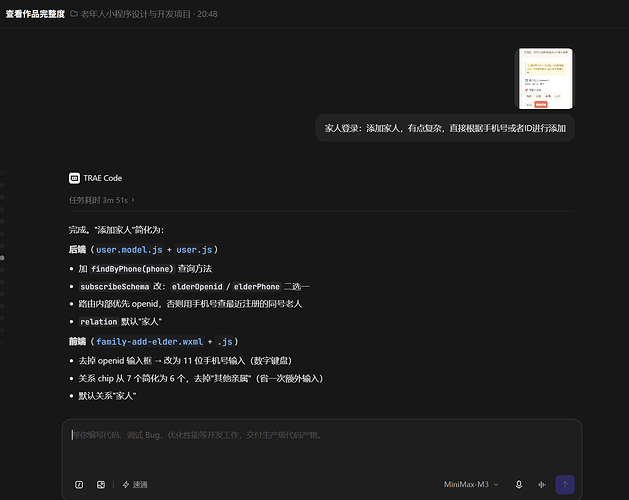
Task: Click the project folder icon in header
Action: pyautogui.click(x=74, y=14)
